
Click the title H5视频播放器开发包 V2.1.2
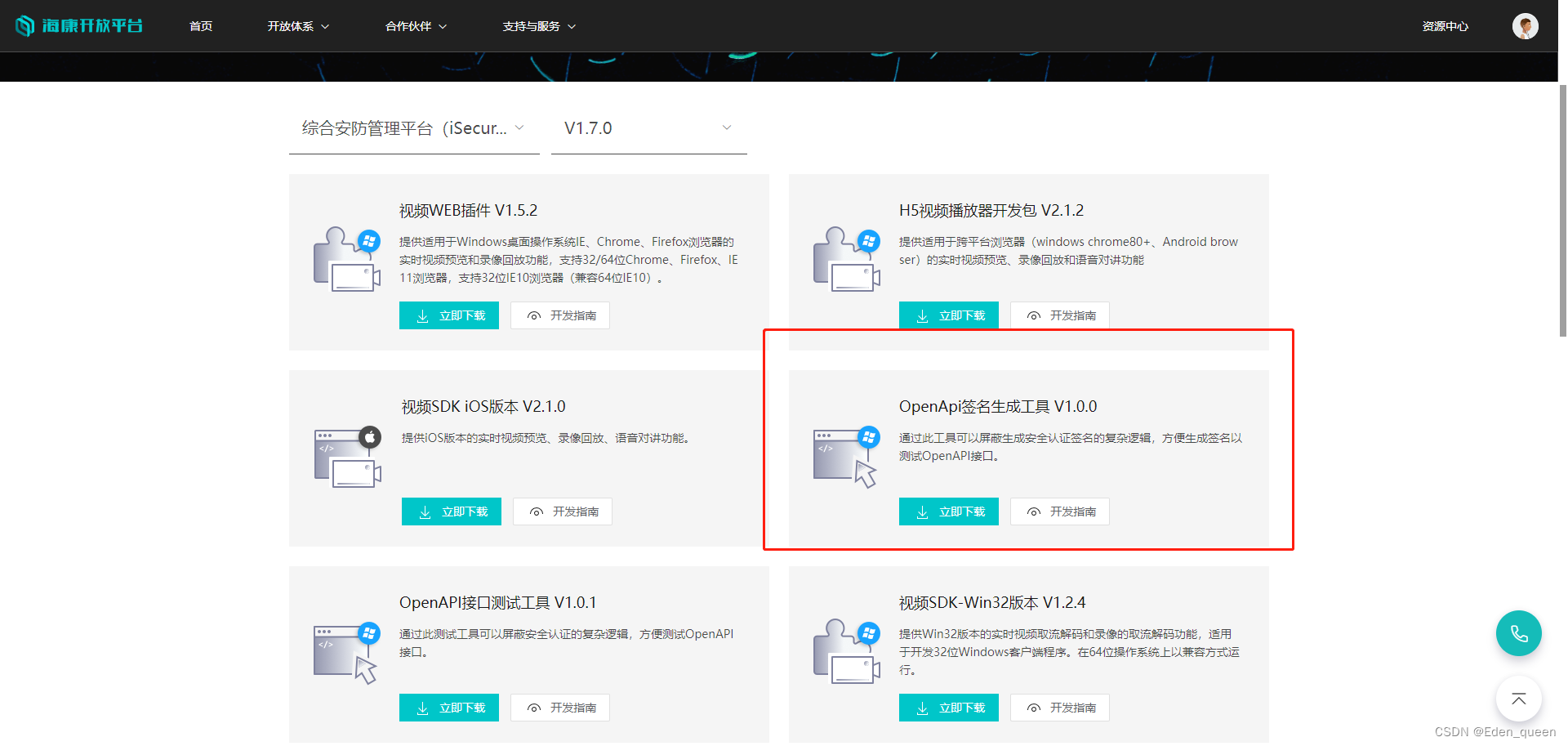(991, 211)
